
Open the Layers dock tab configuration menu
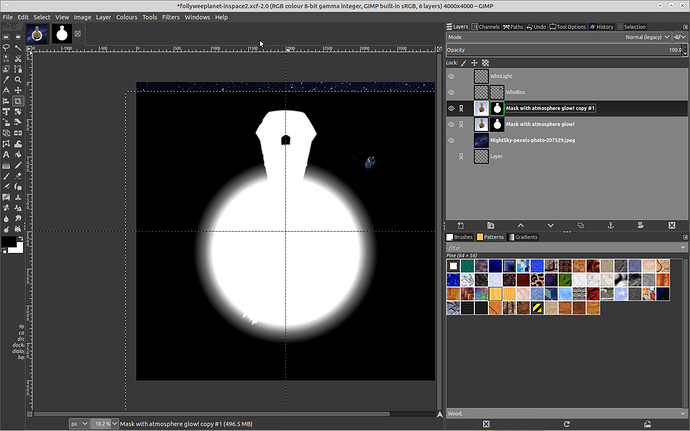(685, 27)
